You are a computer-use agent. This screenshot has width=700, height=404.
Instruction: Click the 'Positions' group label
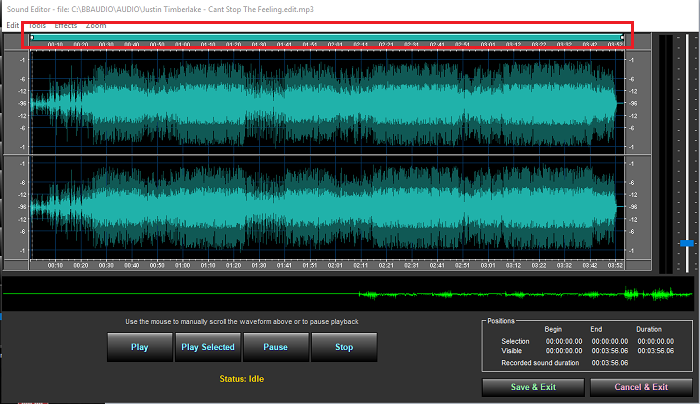[501, 321]
